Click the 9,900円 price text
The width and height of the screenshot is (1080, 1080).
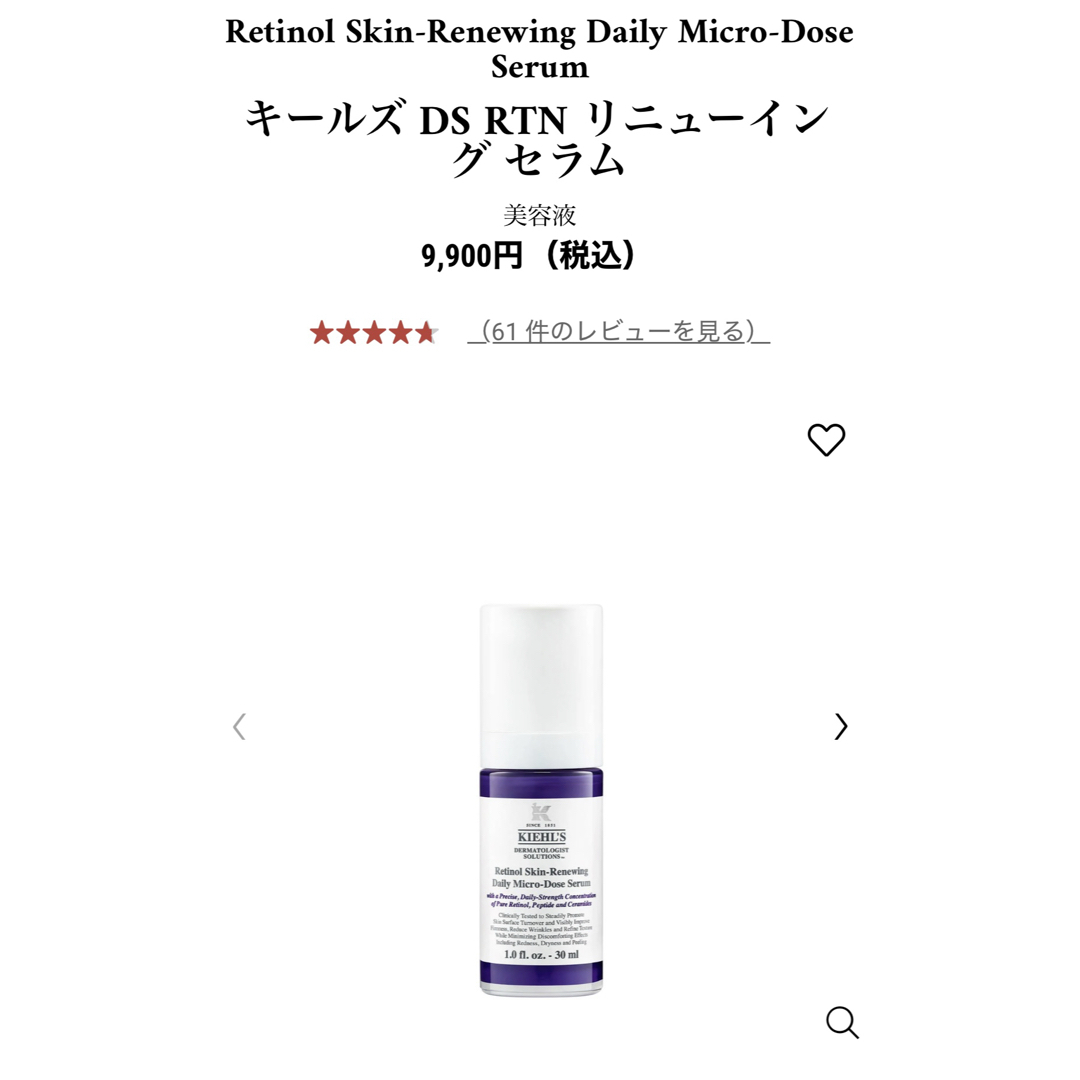click(x=472, y=256)
